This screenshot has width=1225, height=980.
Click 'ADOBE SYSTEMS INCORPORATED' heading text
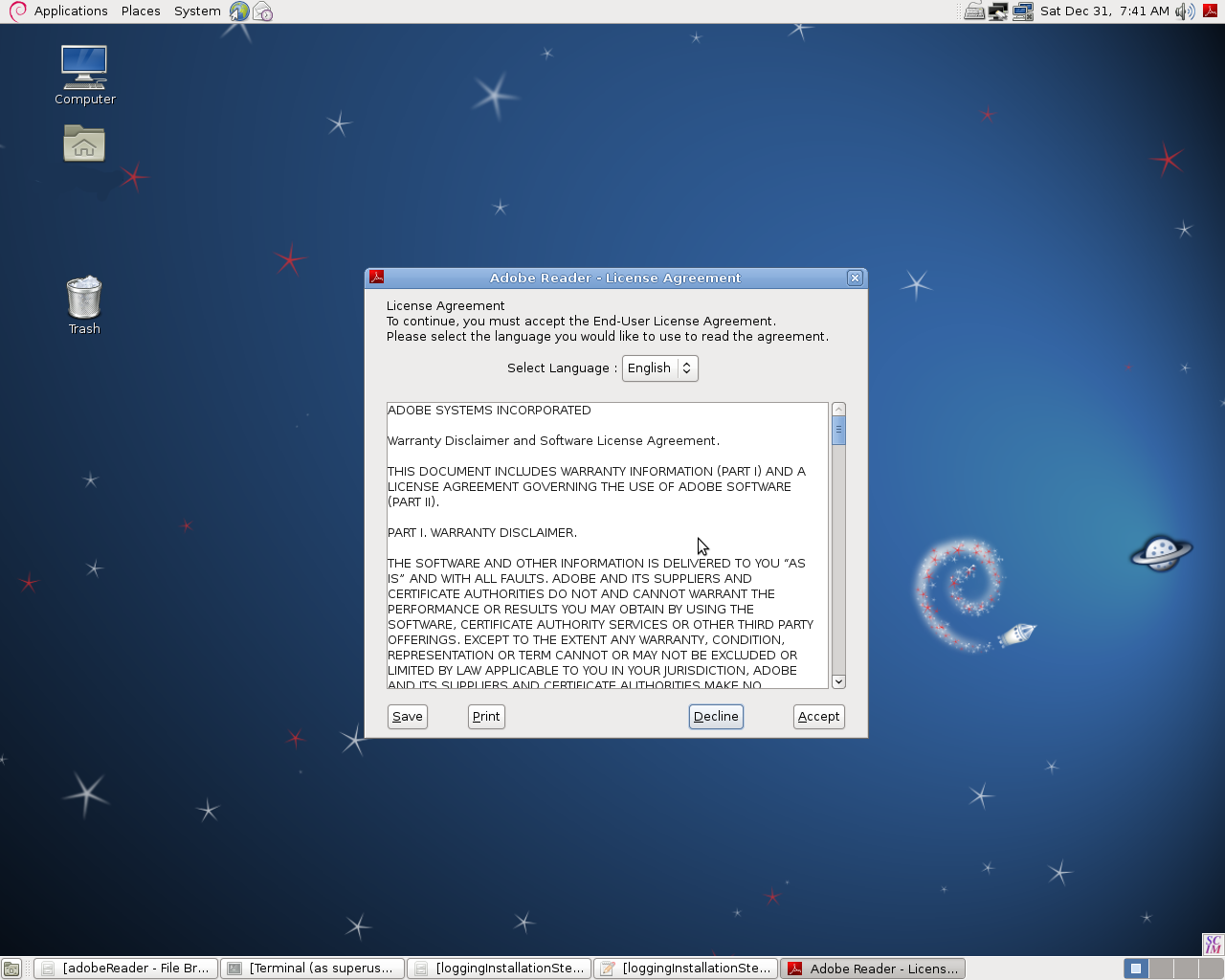pos(489,411)
